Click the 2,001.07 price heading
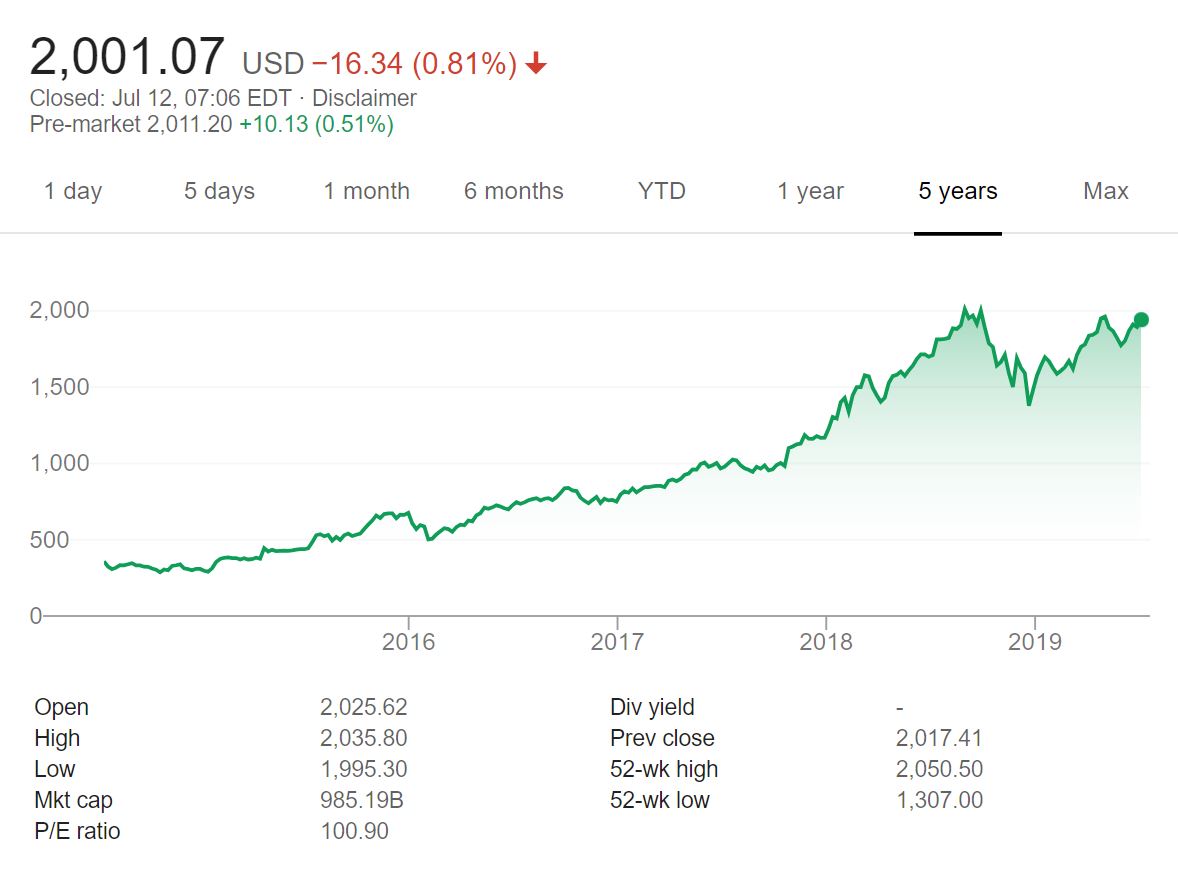Viewport: 1178px width, 873px height. click(127, 56)
